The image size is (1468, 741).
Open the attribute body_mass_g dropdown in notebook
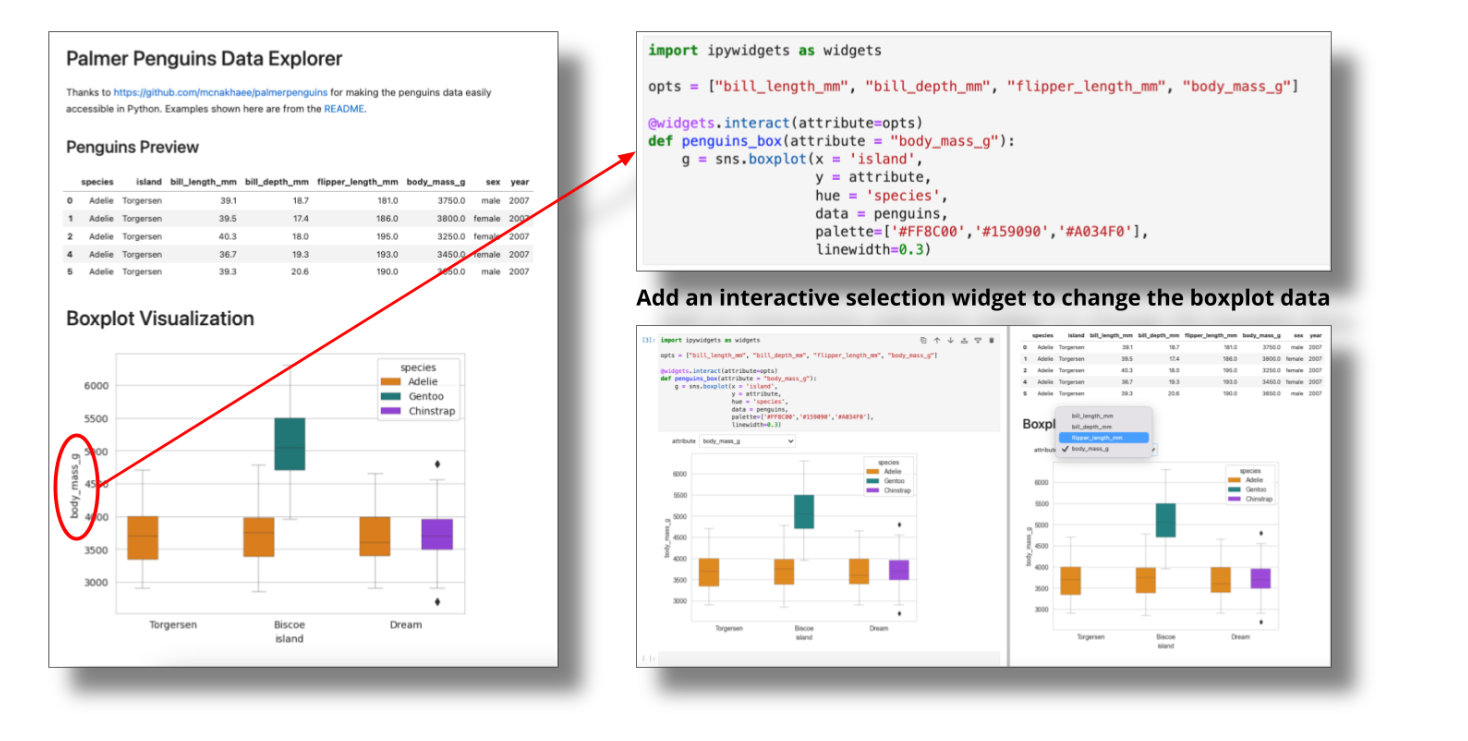(x=747, y=441)
